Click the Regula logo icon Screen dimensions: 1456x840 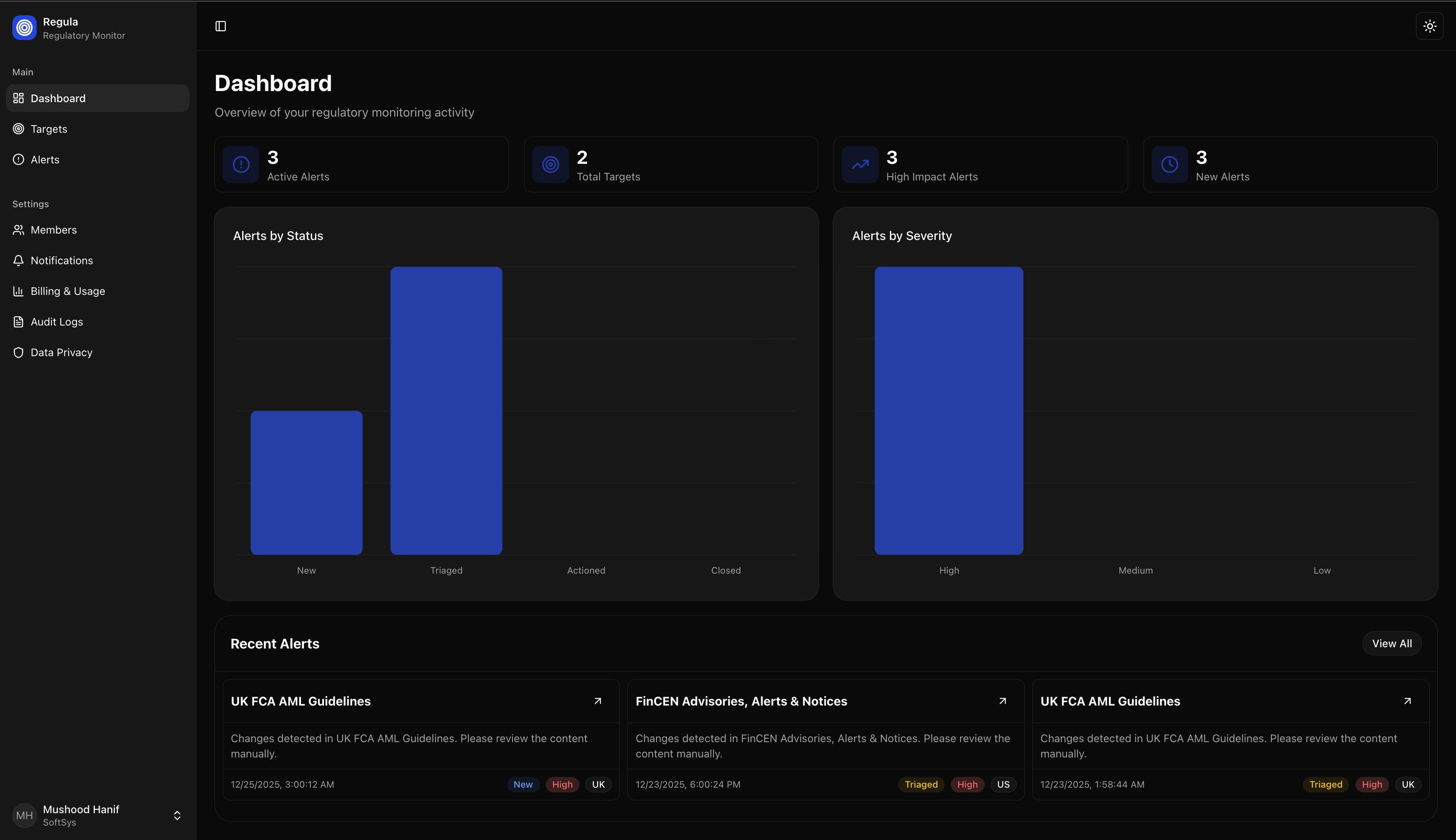click(24, 28)
